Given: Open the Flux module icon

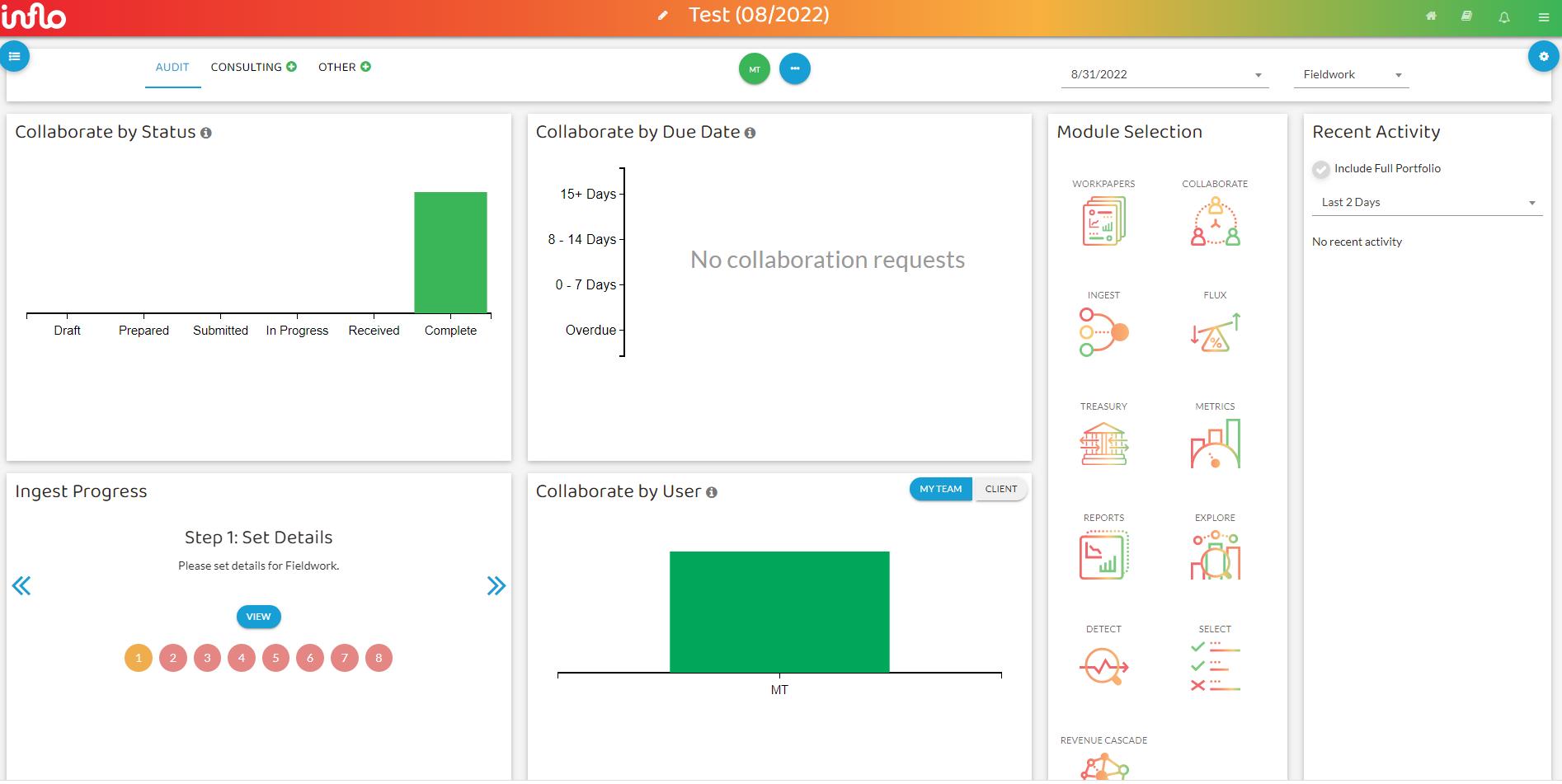Looking at the screenshot, I should click(1215, 332).
